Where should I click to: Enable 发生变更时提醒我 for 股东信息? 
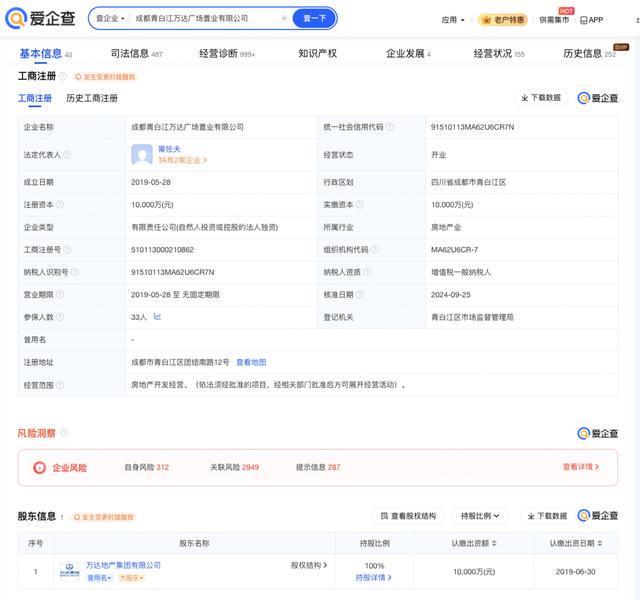tap(102, 517)
